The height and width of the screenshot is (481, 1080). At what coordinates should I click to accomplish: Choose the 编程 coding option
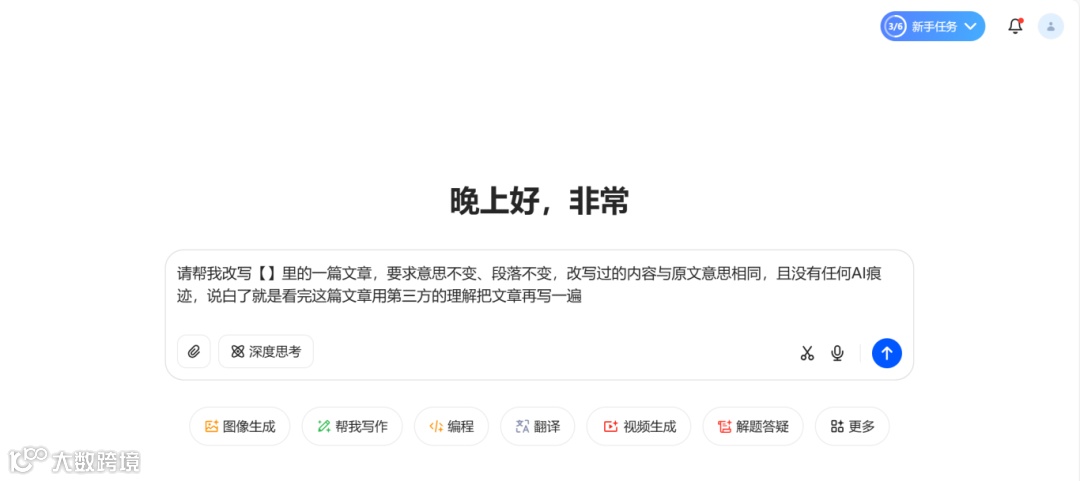(451, 427)
